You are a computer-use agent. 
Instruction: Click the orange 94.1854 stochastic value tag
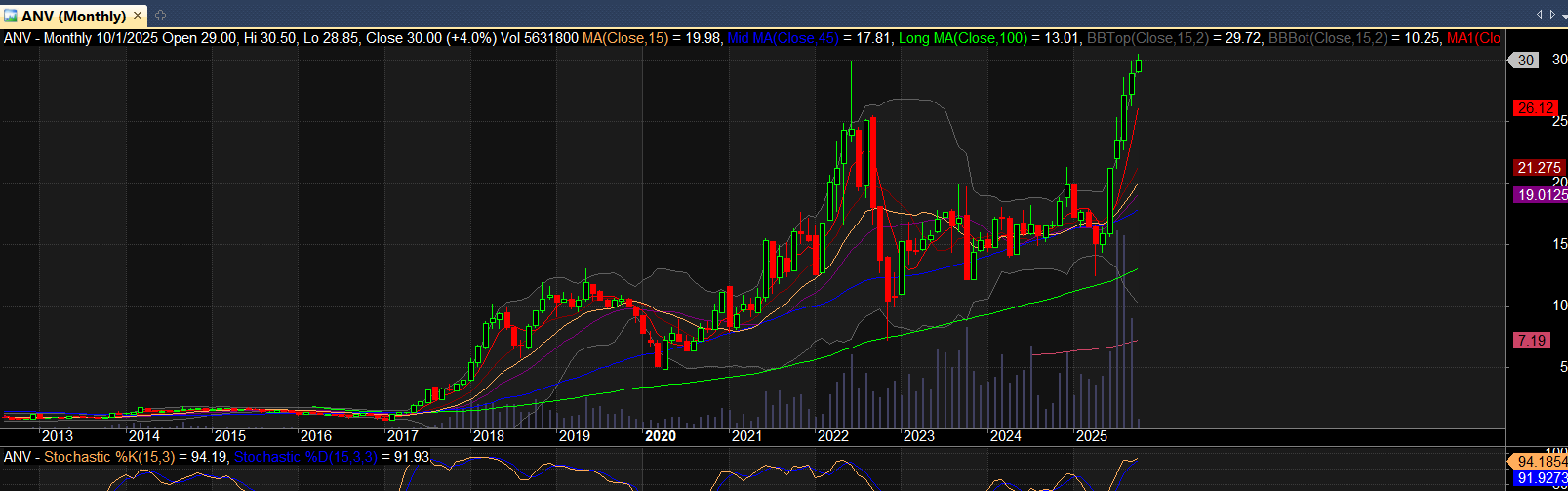[x=1541, y=462]
